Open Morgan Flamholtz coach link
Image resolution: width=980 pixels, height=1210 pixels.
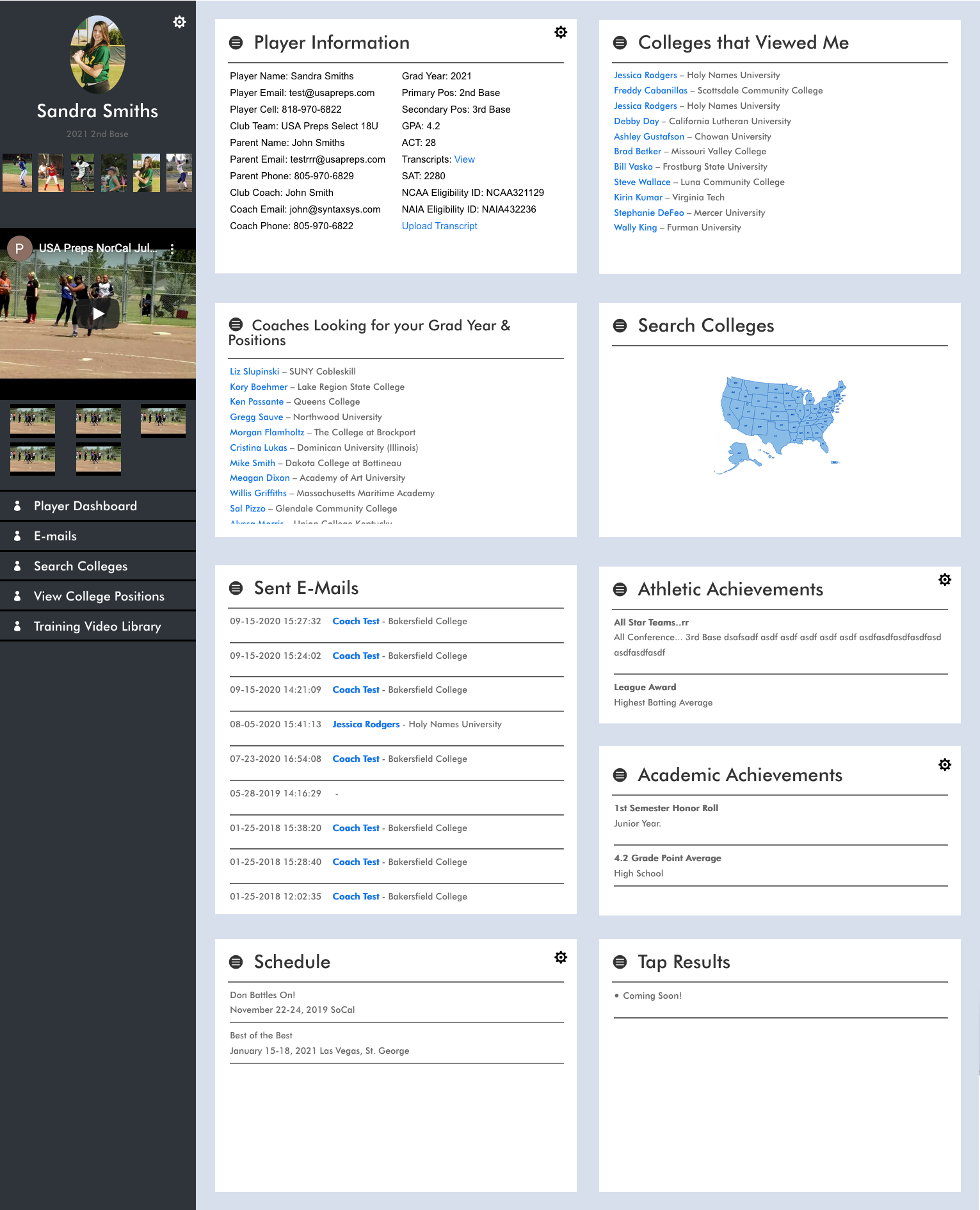click(267, 432)
